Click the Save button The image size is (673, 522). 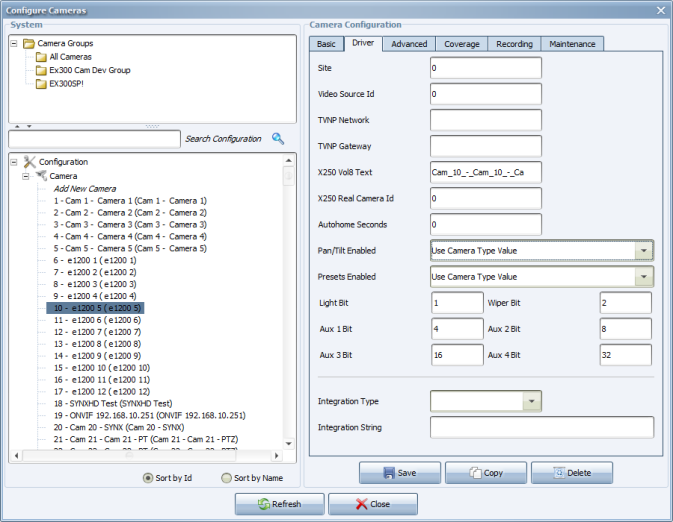click(x=400, y=473)
